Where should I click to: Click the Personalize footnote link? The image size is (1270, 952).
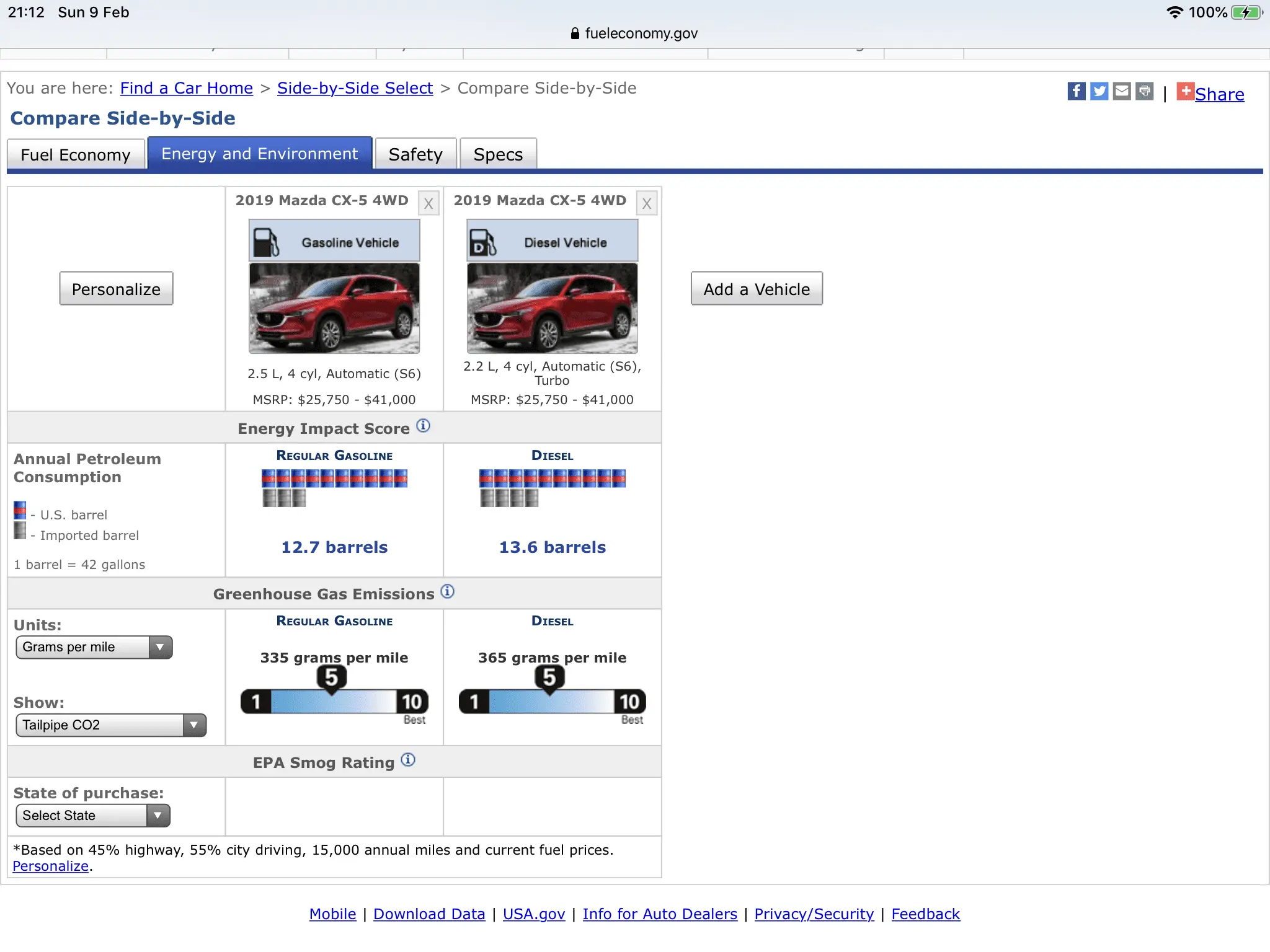tap(50, 866)
